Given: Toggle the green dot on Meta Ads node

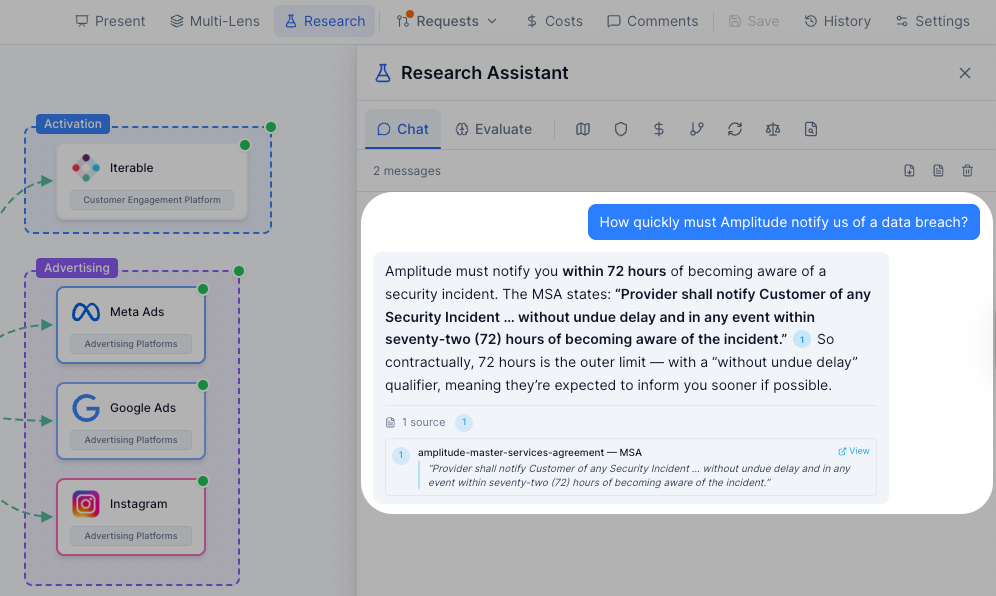Looking at the screenshot, I should pos(204,291).
